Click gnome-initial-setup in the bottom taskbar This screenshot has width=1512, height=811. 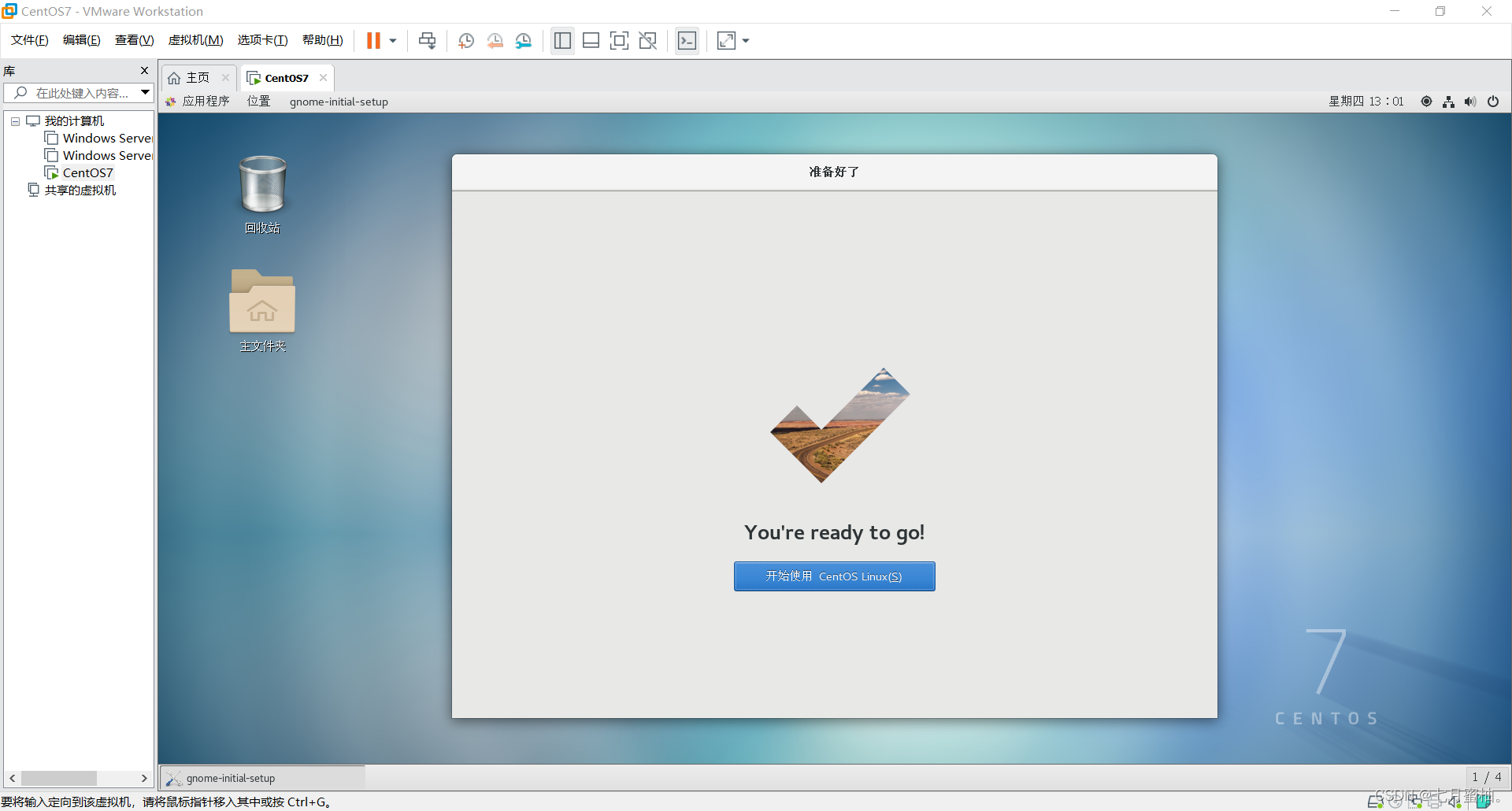tap(263, 778)
